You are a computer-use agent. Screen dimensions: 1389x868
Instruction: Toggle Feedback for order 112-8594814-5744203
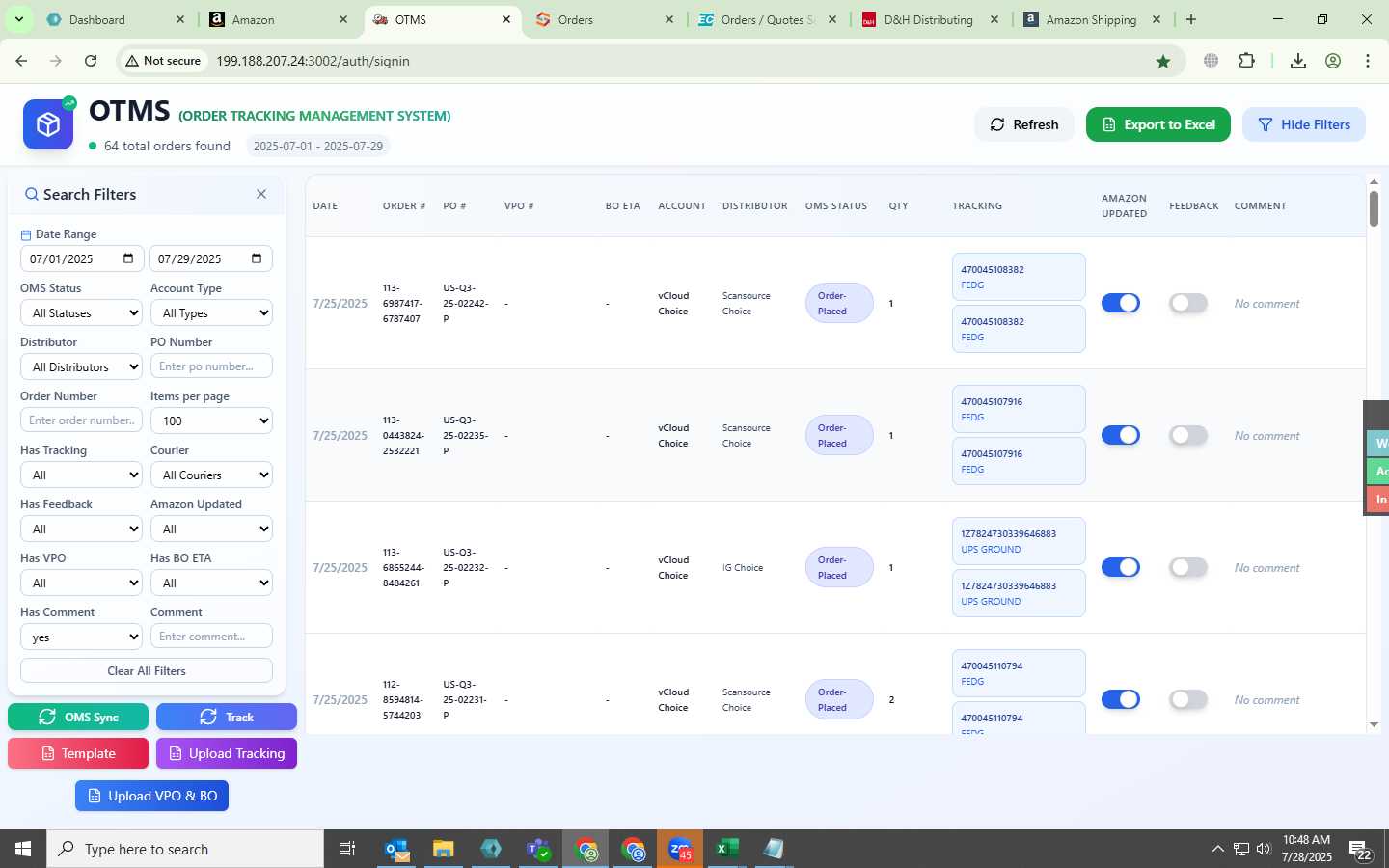[x=1188, y=699]
